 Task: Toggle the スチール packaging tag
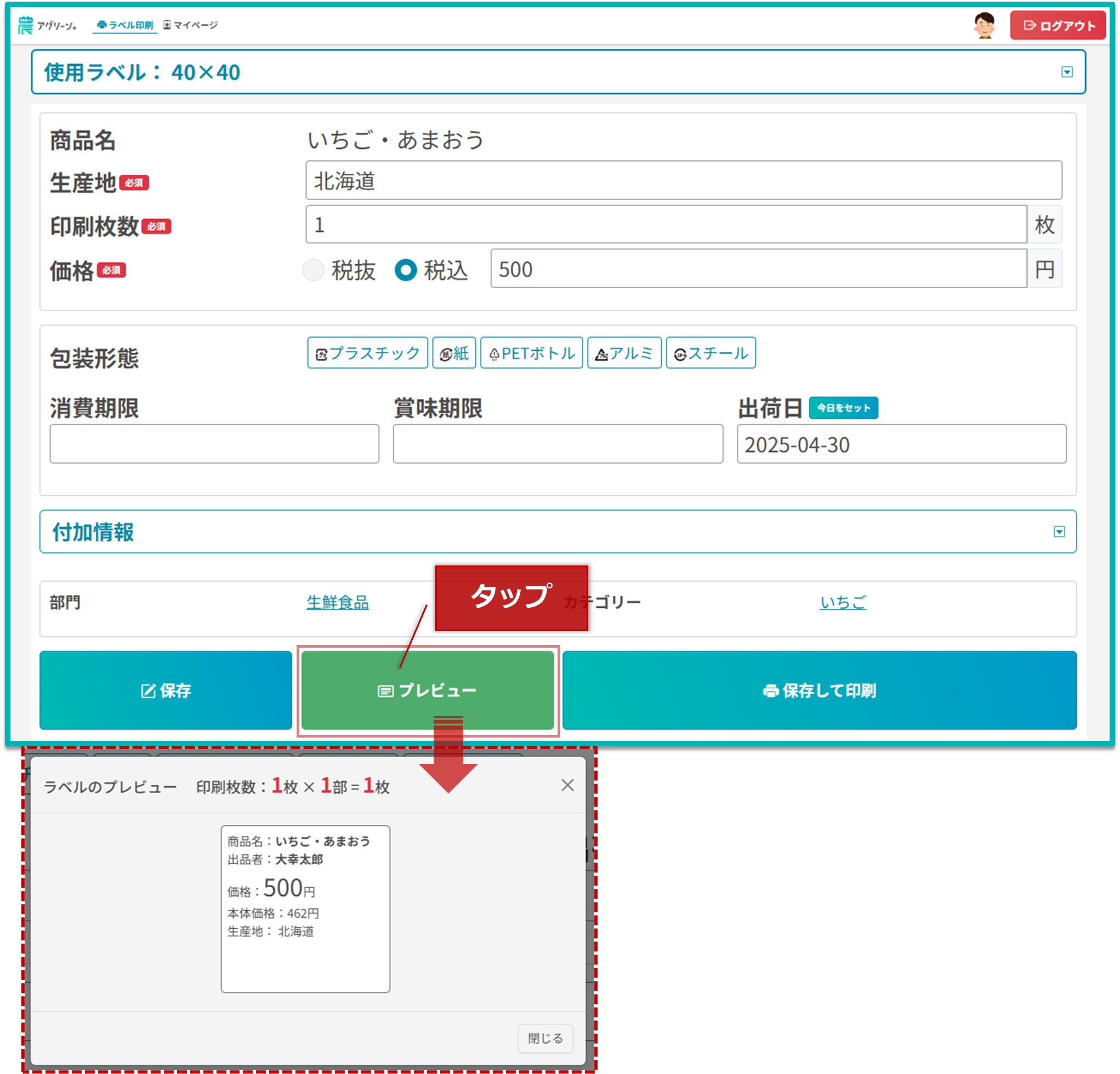tap(711, 353)
